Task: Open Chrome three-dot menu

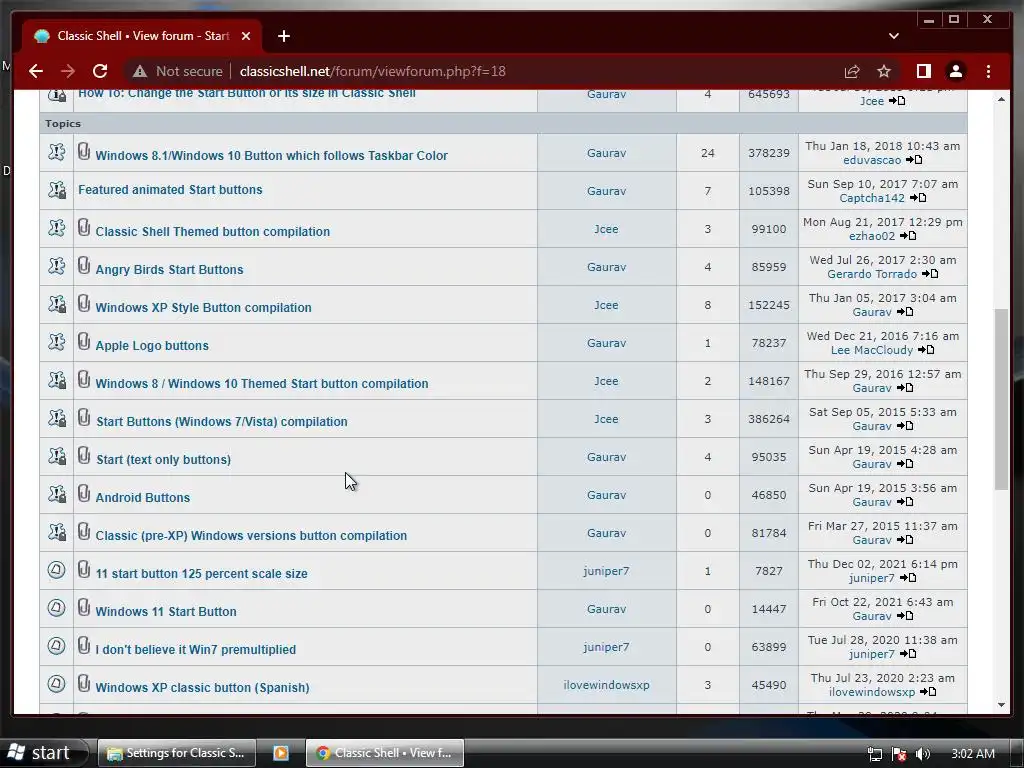Action: [988, 71]
